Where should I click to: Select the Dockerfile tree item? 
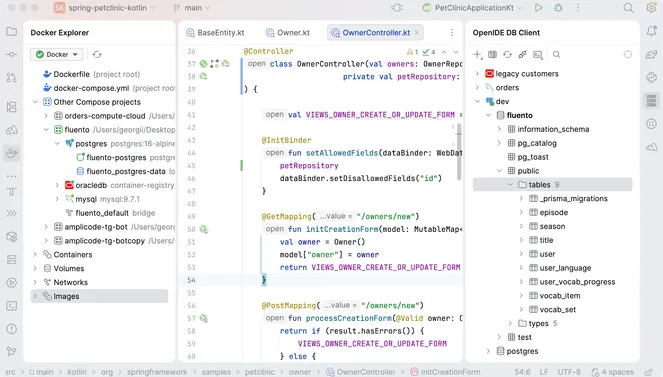(92, 74)
